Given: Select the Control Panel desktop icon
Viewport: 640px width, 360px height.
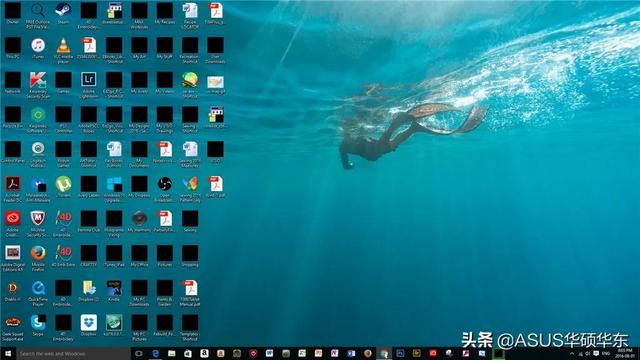Looking at the screenshot, I should coord(13,149).
